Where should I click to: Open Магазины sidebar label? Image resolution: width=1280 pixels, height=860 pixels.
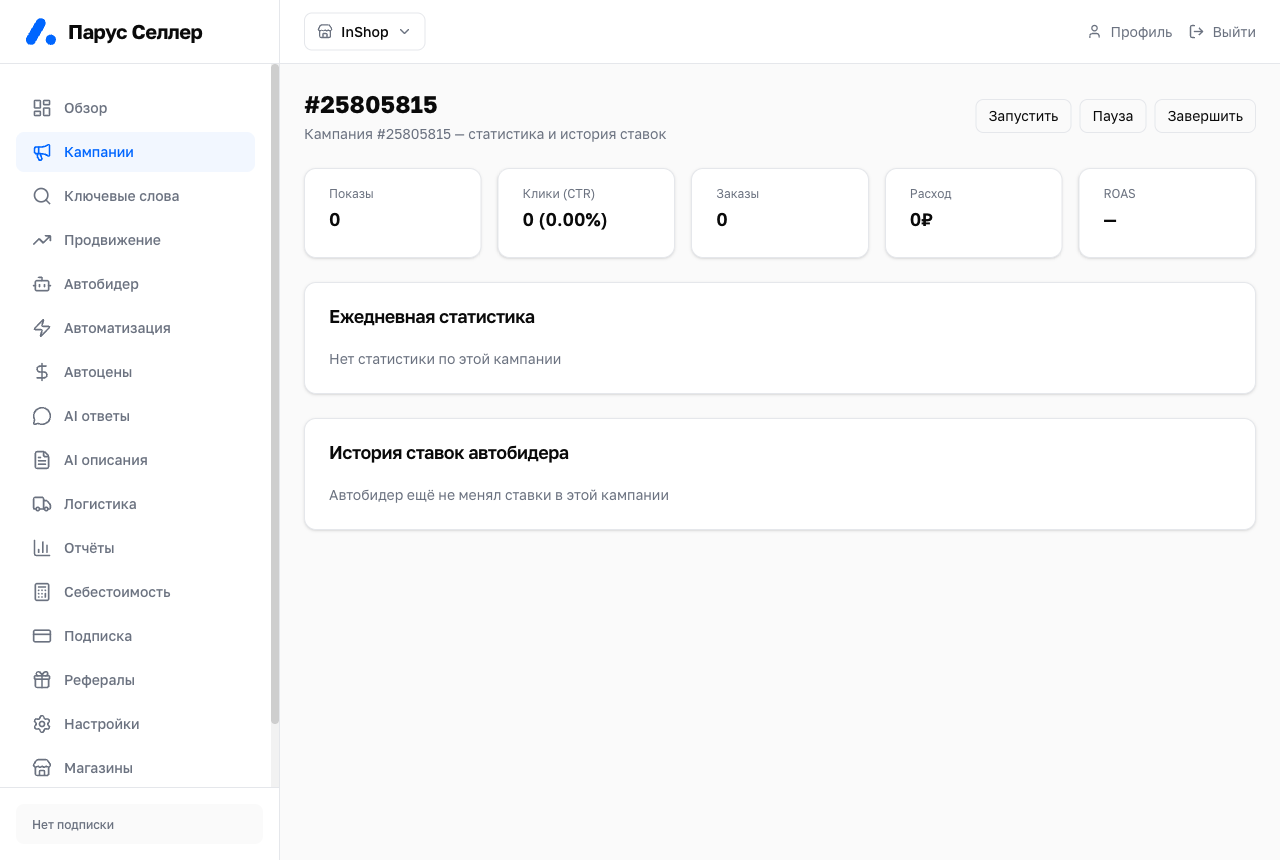click(x=98, y=768)
